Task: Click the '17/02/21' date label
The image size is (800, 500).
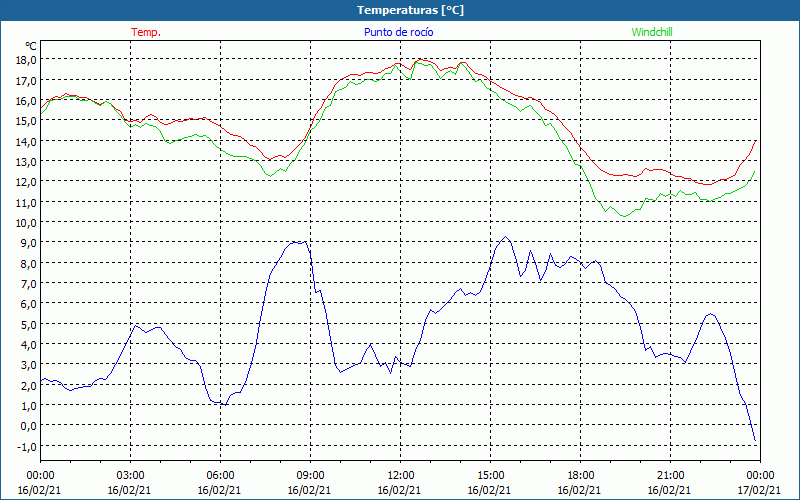Action: pyautogui.click(x=760, y=490)
